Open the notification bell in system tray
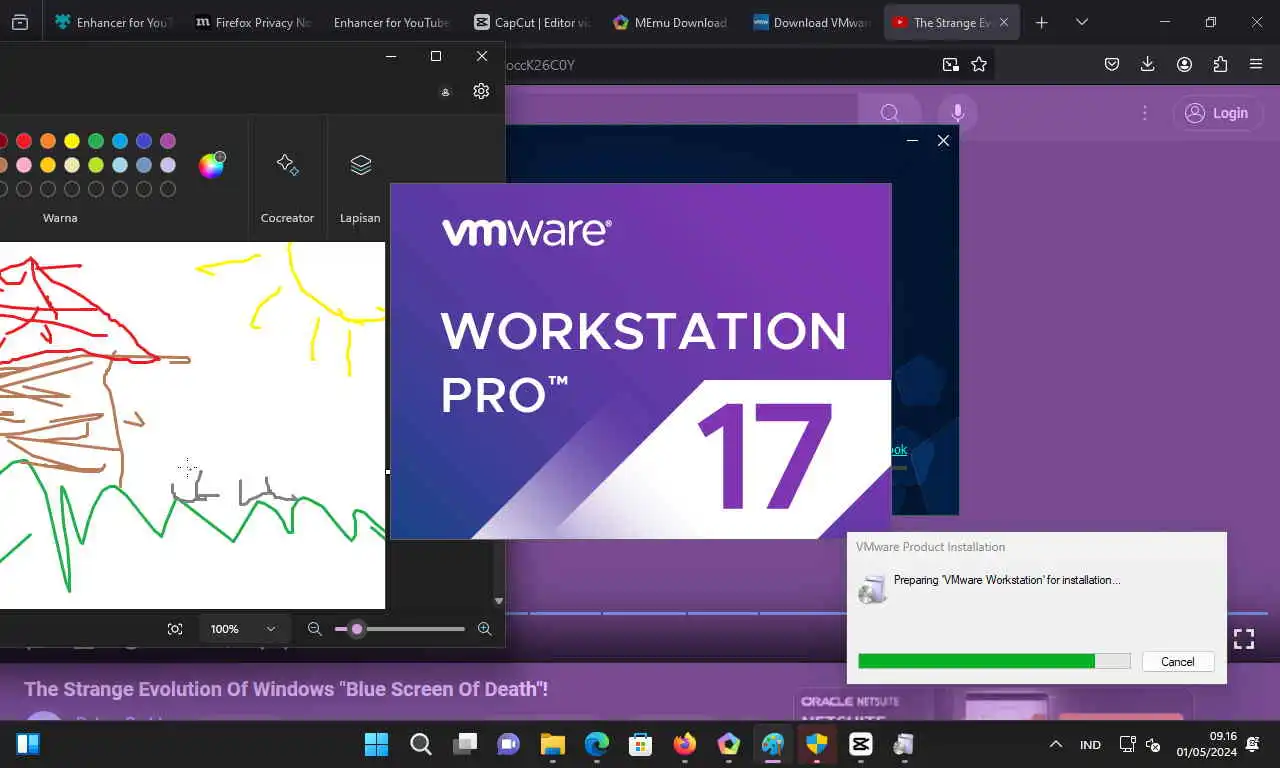This screenshot has height=768, width=1280. point(1254,745)
